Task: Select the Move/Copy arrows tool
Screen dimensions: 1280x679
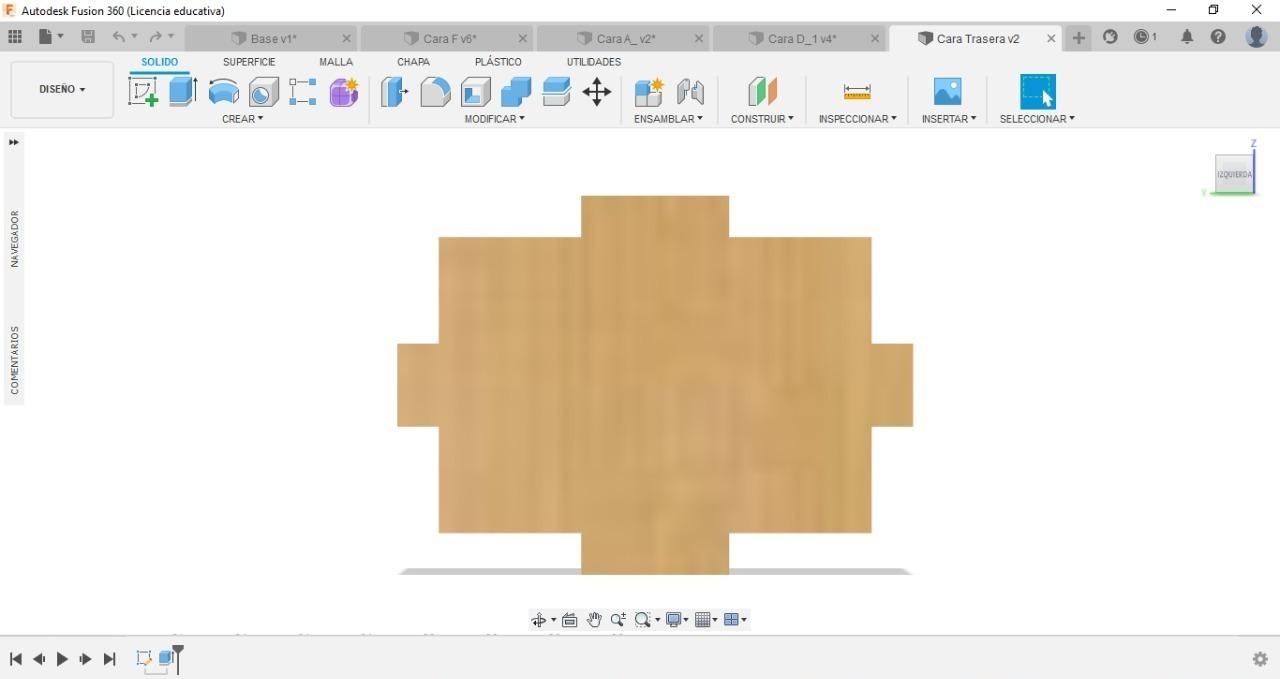Action: (597, 93)
